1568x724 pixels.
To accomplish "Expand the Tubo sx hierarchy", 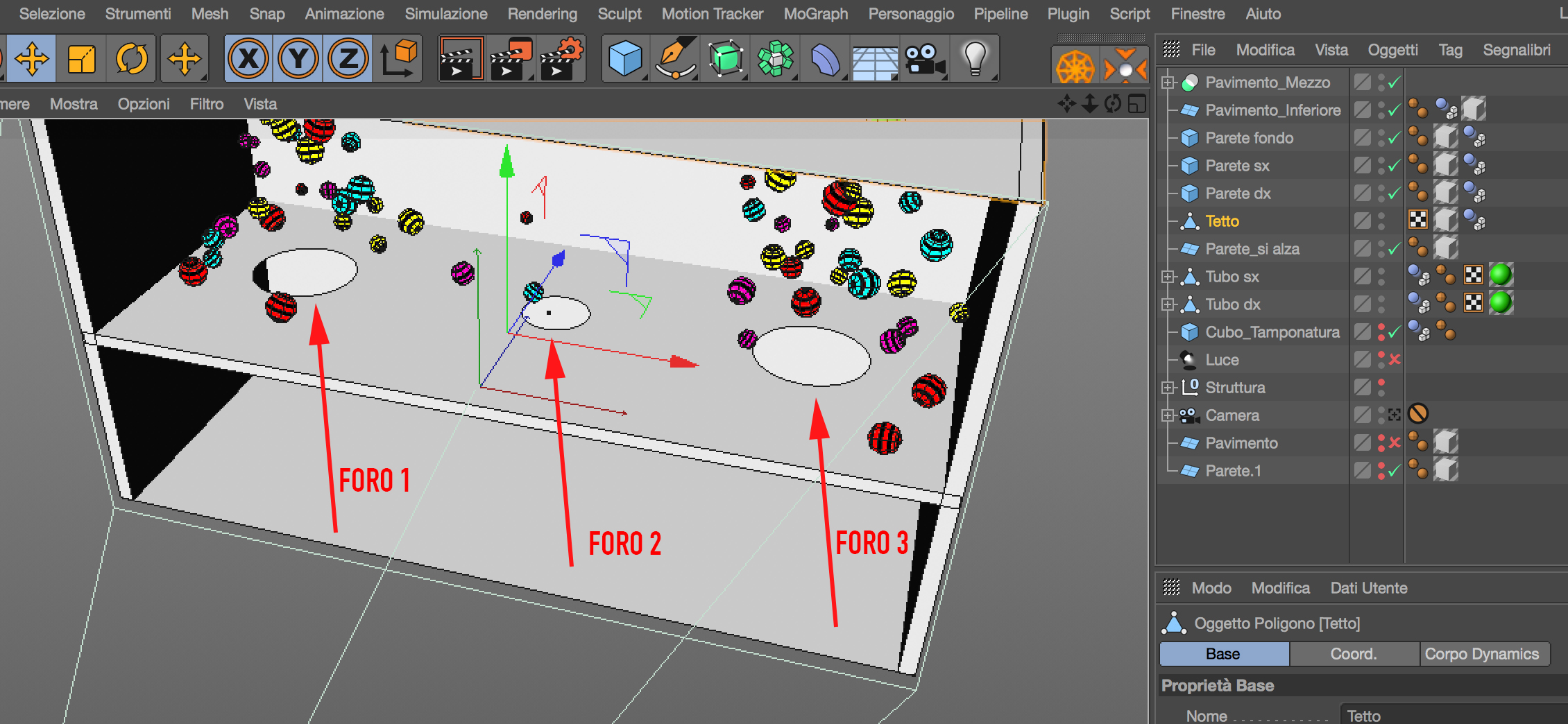I will [x=1168, y=277].
